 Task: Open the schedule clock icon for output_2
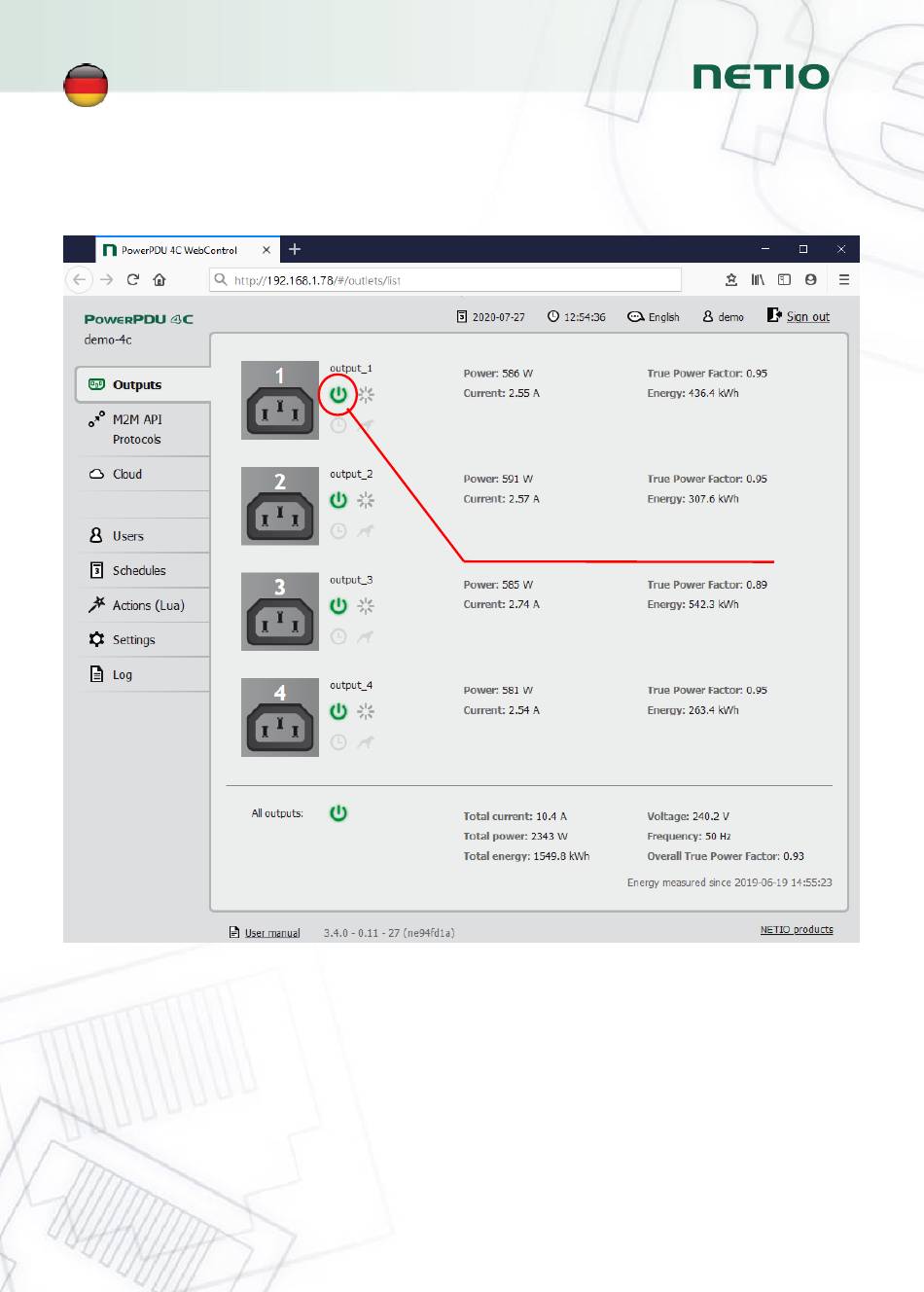coord(338,531)
